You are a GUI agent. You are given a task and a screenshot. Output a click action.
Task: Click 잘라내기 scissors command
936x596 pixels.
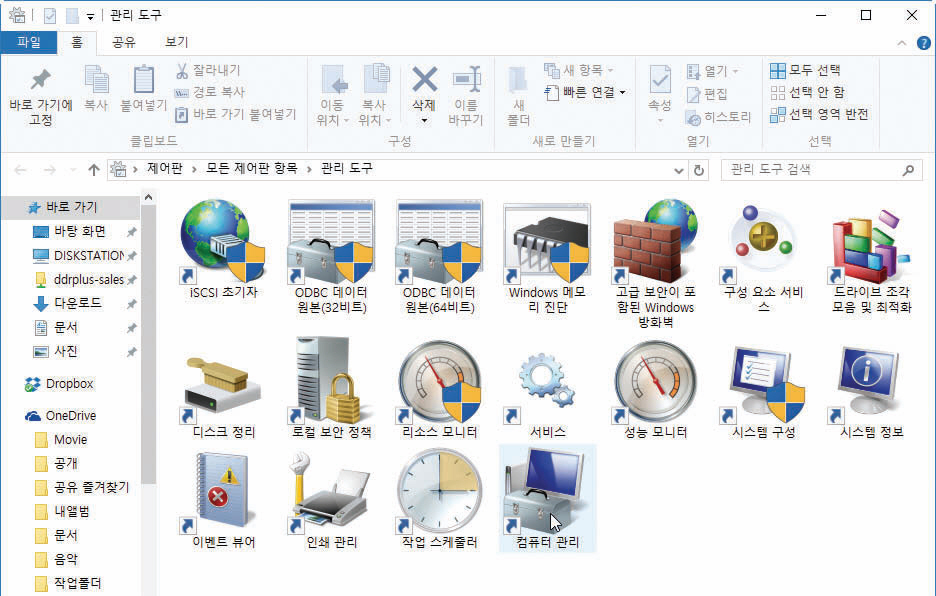tap(208, 70)
